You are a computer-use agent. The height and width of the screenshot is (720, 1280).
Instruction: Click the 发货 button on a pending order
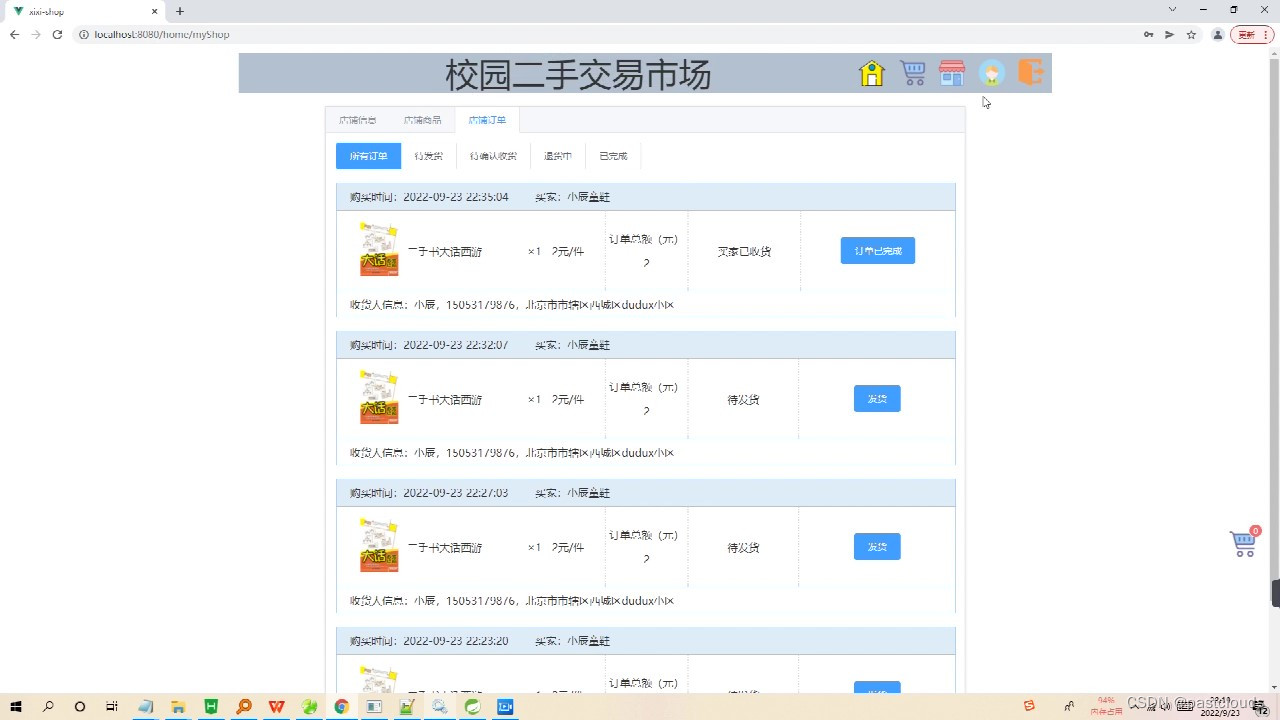[876, 398]
